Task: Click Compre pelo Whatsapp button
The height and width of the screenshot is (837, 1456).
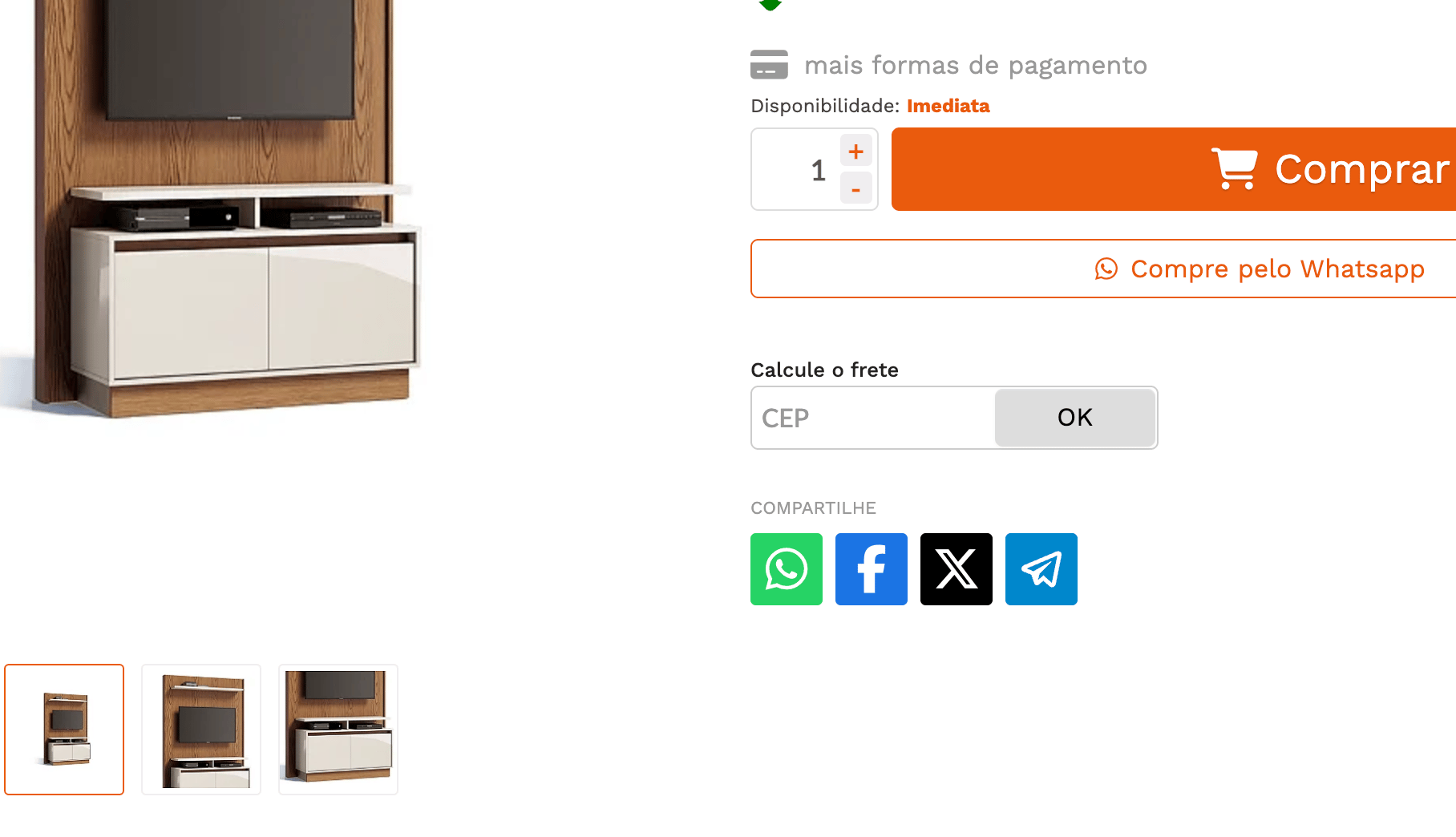Action: click(x=1103, y=269)
